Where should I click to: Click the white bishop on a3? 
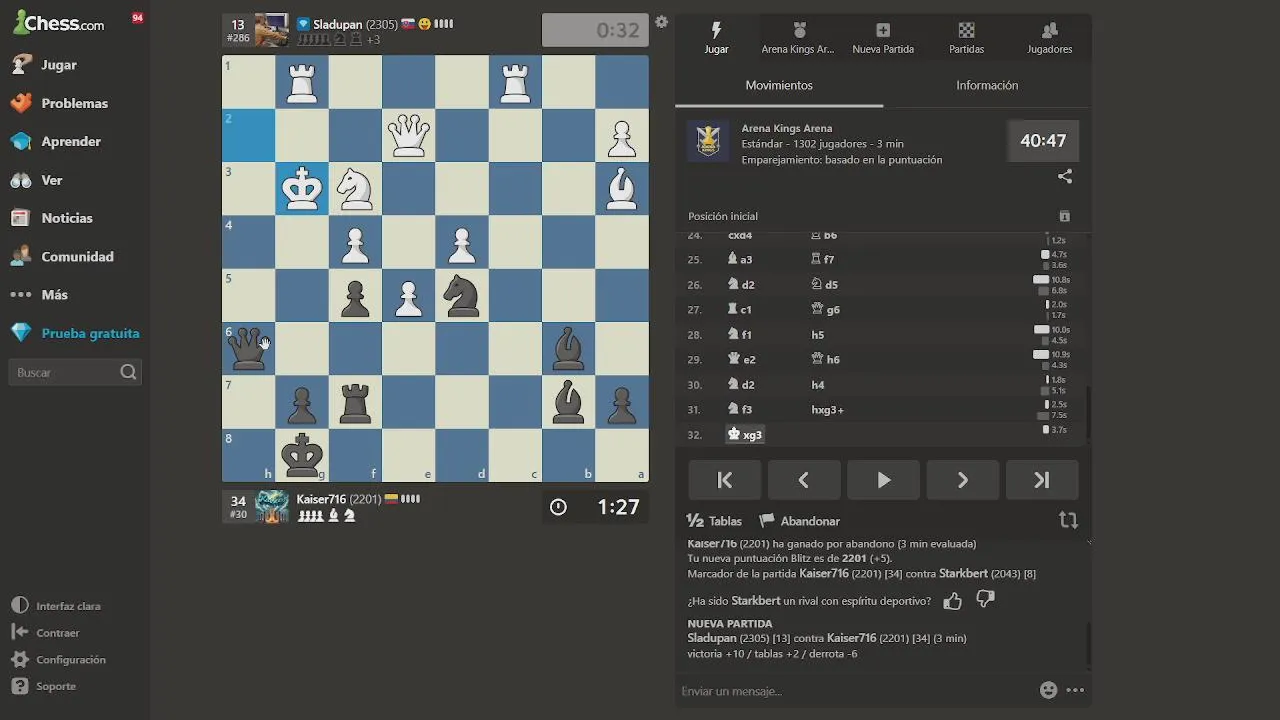tap(622, 188)
